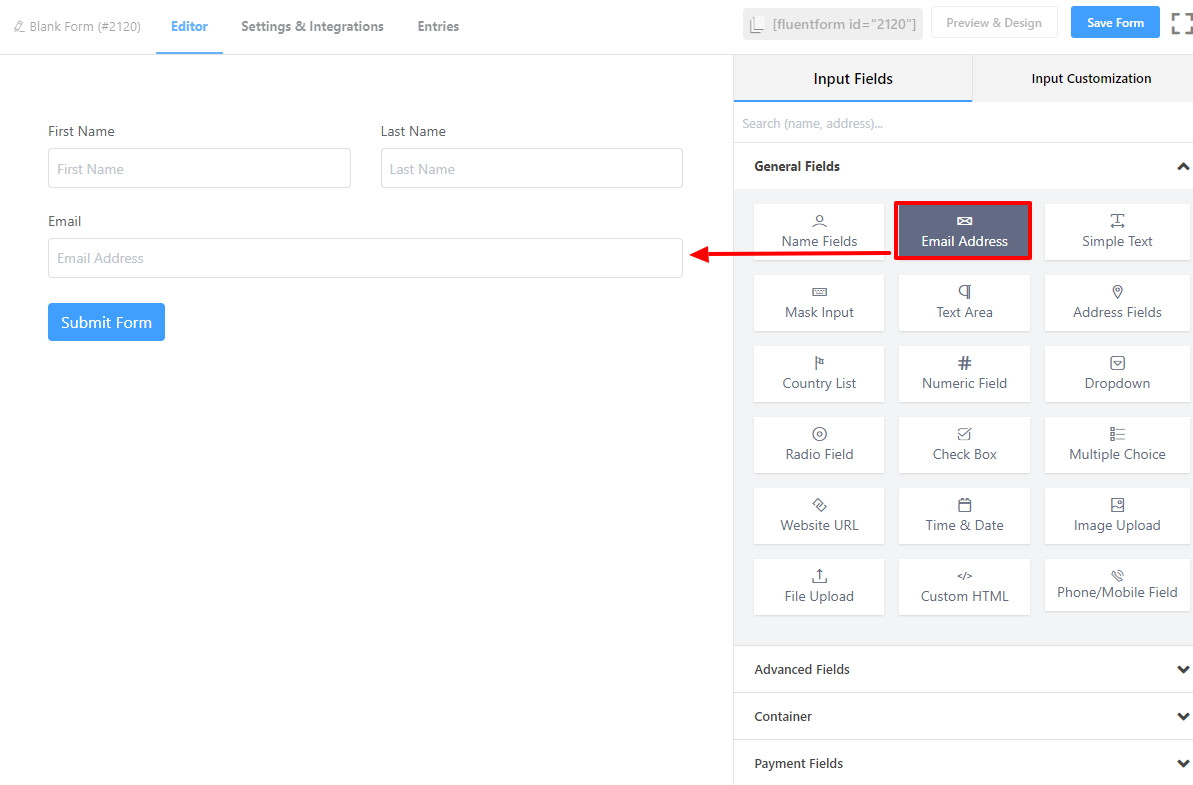Click the First Name input
This screenshot has width=1193, height=785.
(x=199, y=168)
